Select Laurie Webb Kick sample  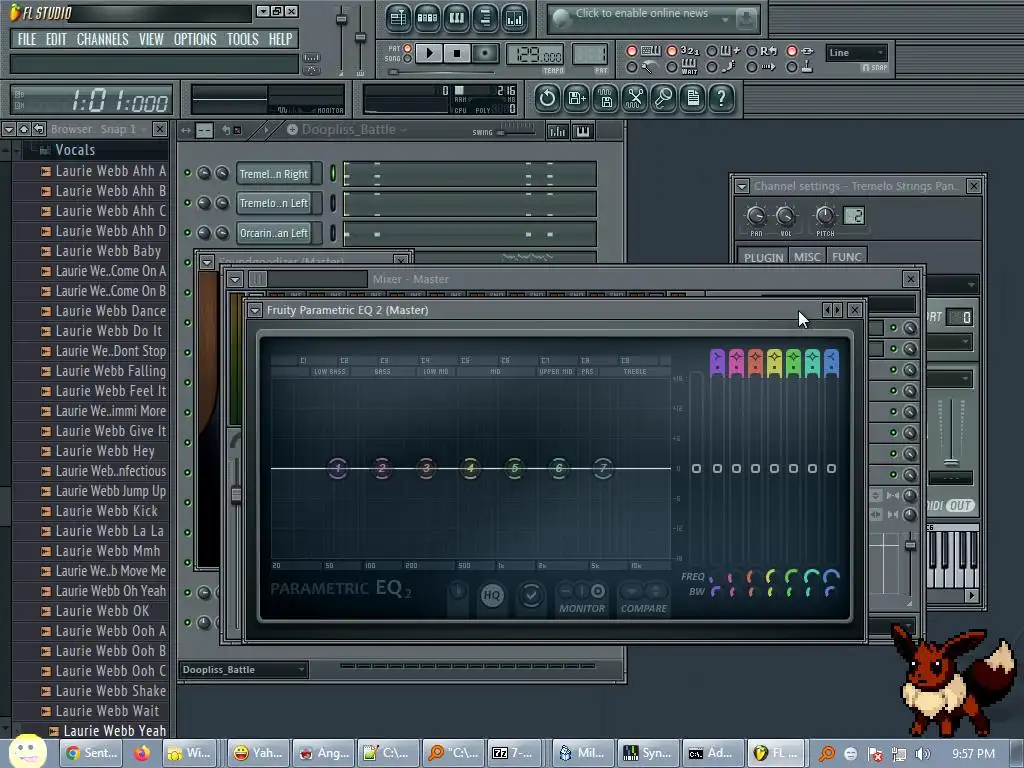(106, 511)
